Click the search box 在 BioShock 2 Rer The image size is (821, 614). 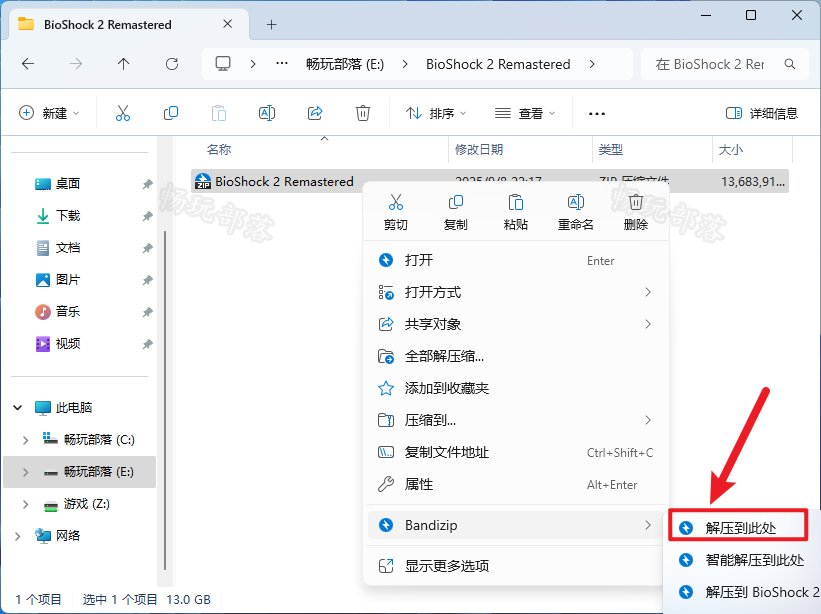725,64
